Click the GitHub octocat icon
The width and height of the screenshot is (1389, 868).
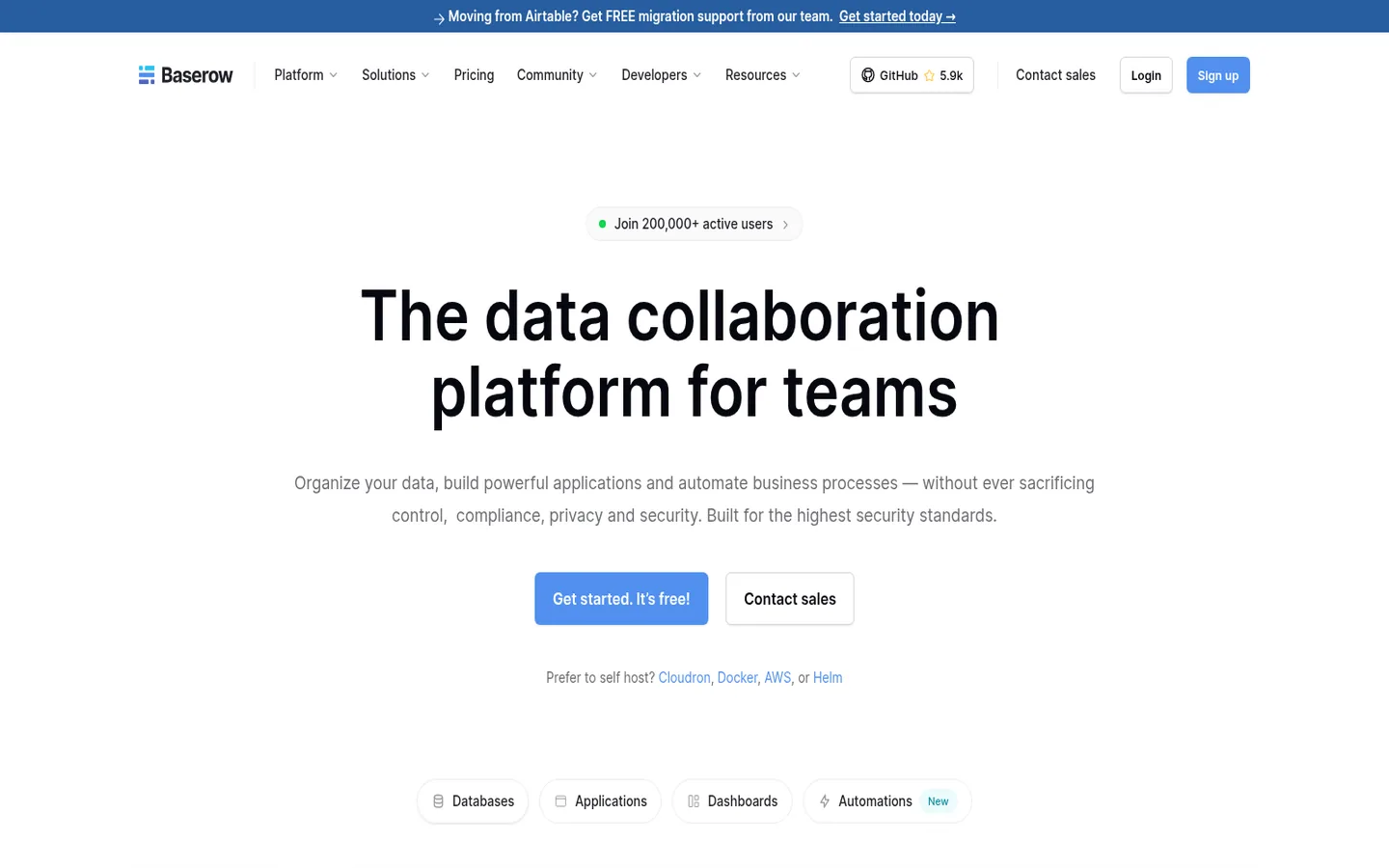[x=868, y=75]
